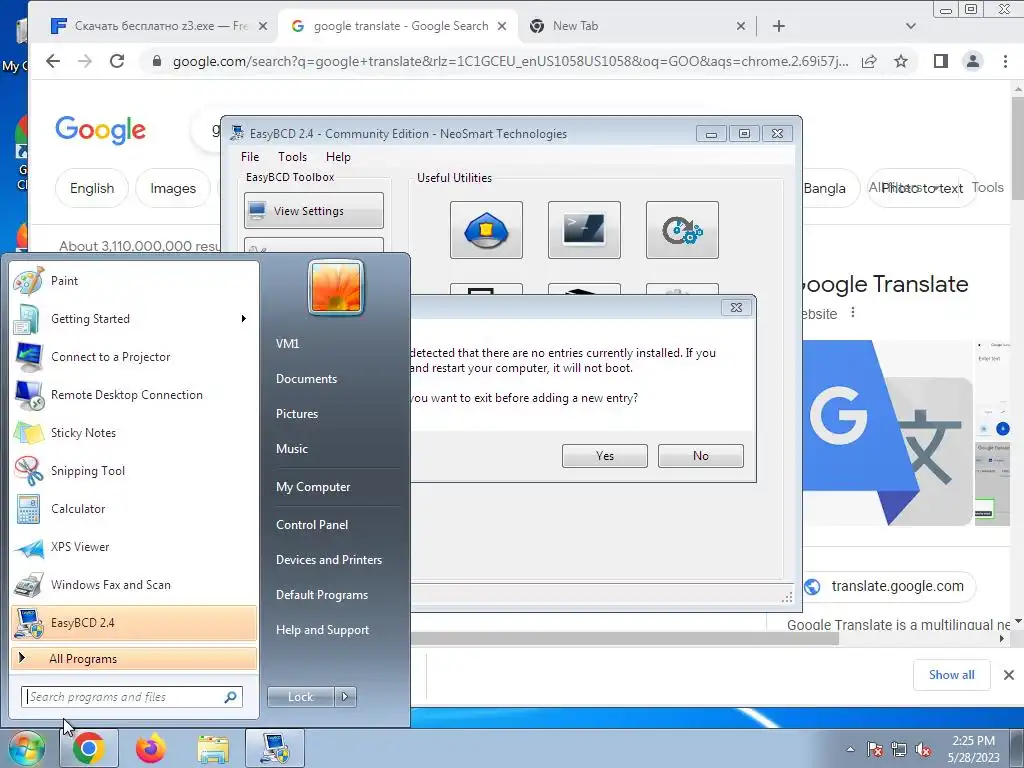Launch Windows Fax and Scan
1024x768 pixels.
click(134, 584)
